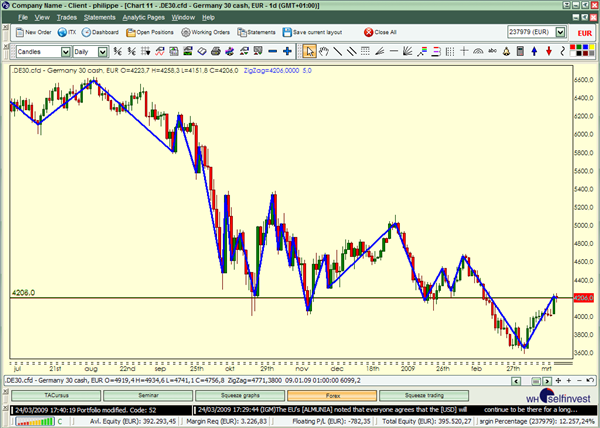The width and height of the screenshot is (600, 428).
Task: Click Save current layout
Action: 312,32
